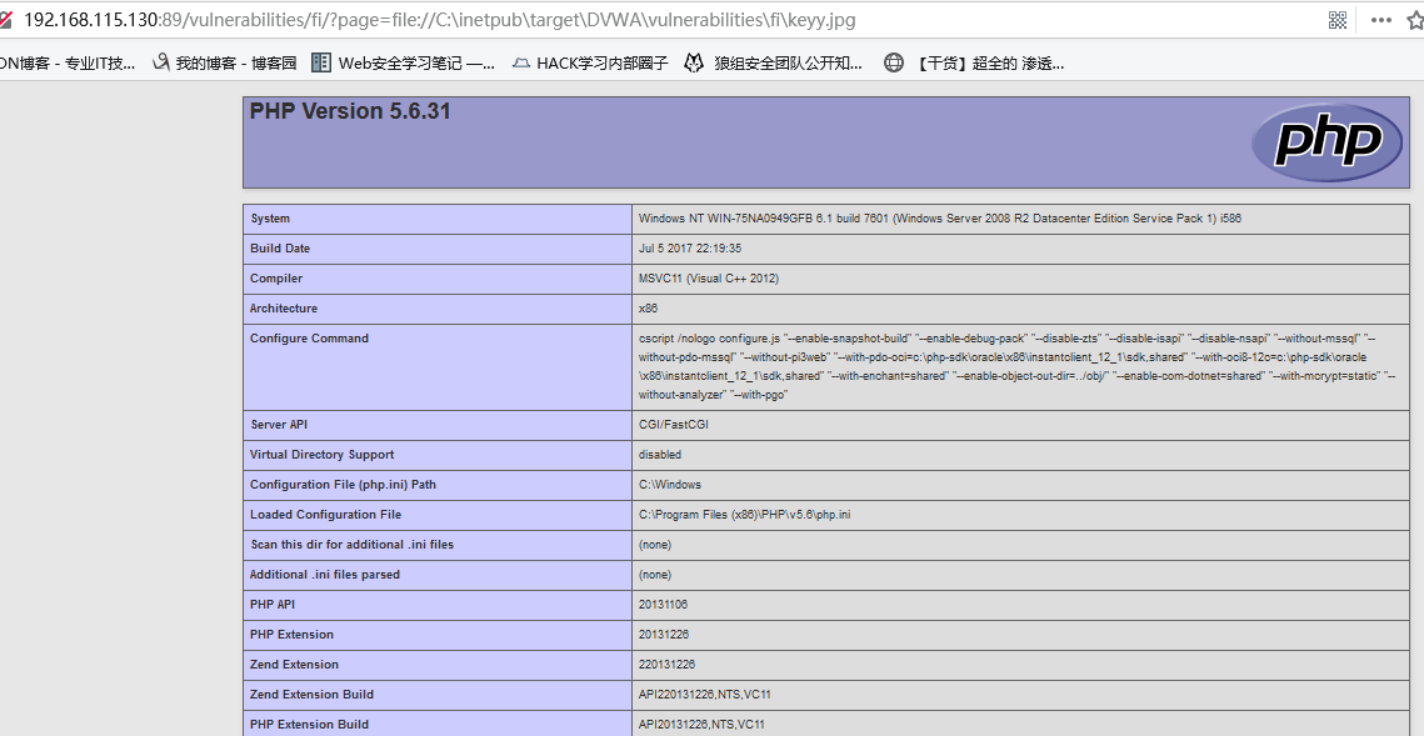Click the Zend Extension Build label
The image size is (1425, 736).
click(312, 694)
